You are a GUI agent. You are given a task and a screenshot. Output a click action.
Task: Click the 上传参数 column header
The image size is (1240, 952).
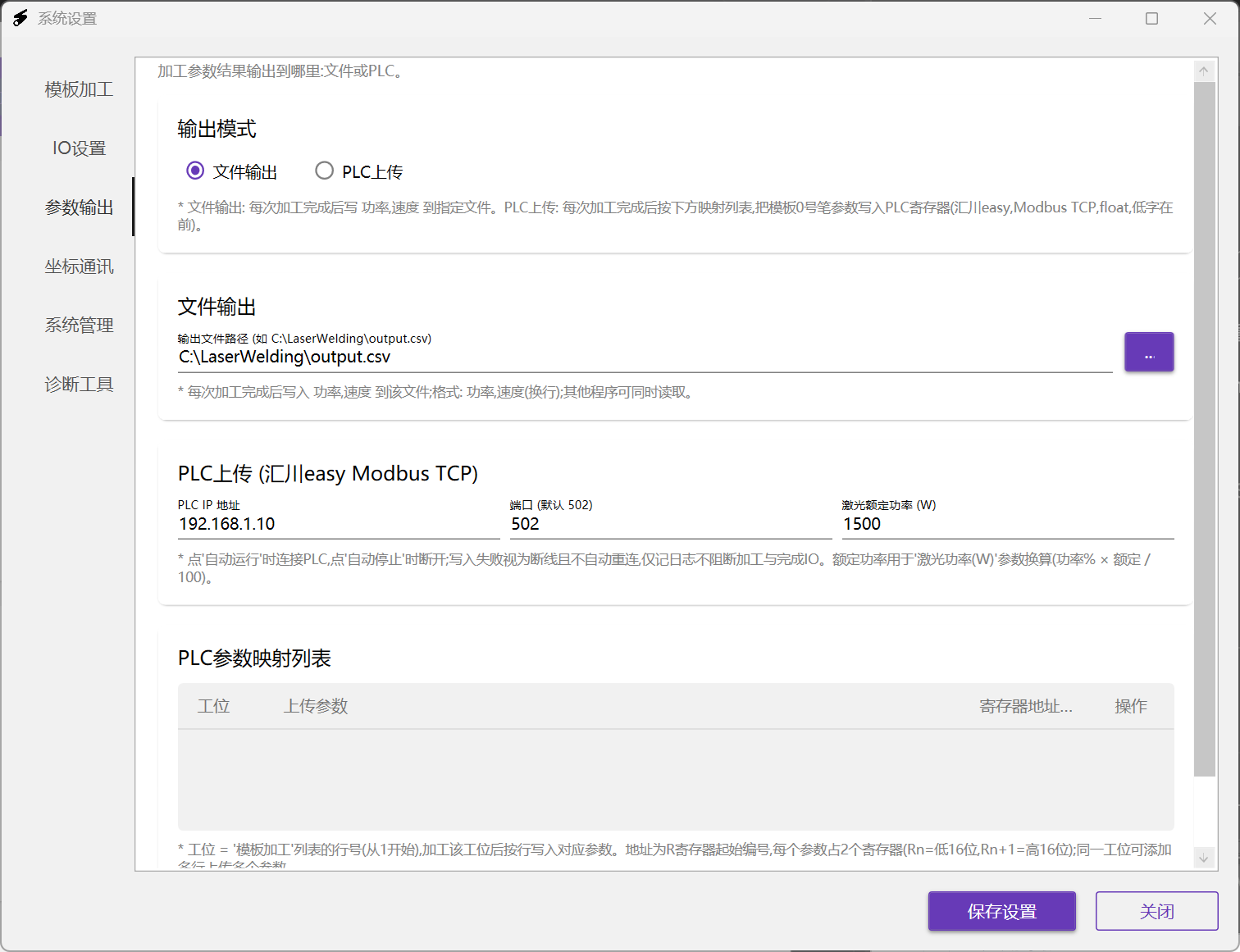click(316, 706)
